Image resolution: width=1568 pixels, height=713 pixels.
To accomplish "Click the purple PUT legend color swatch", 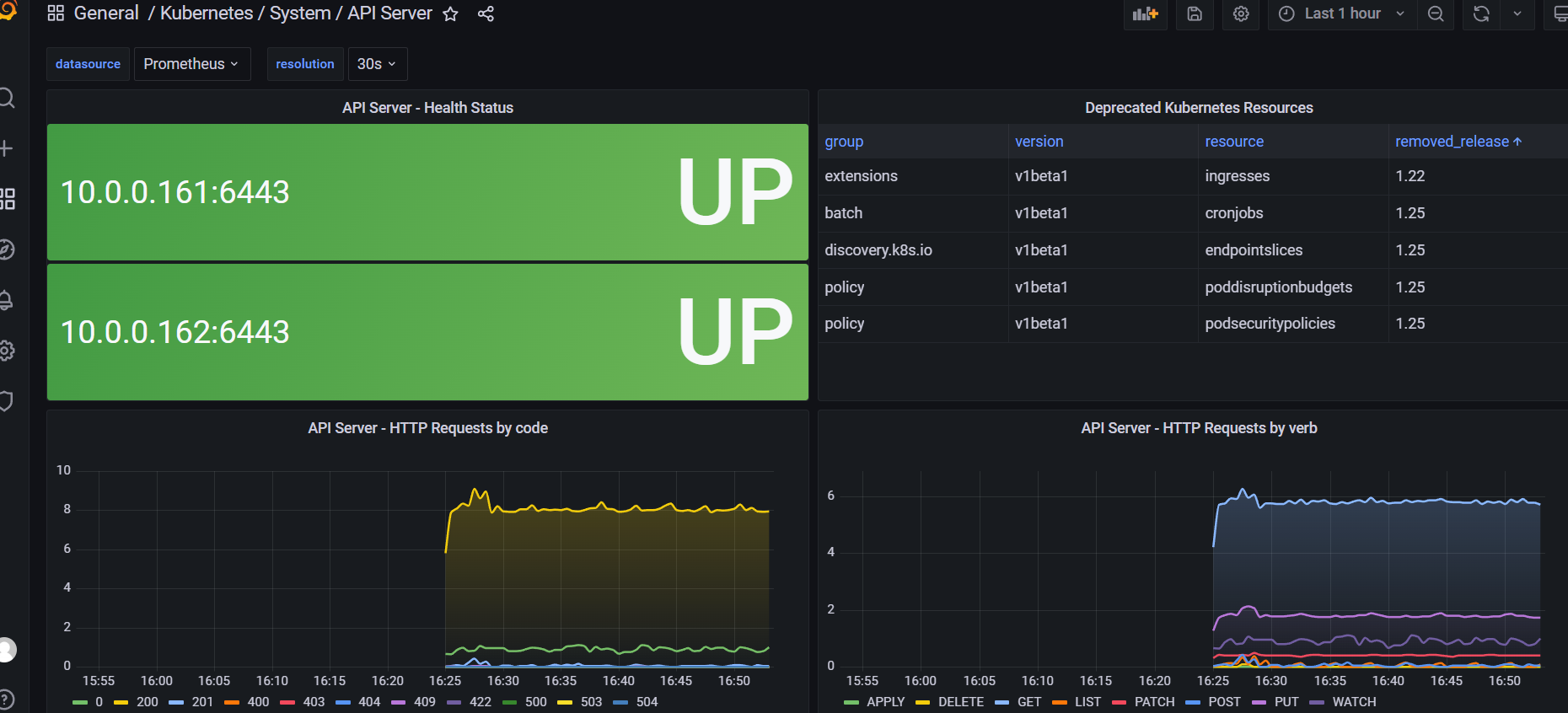I will 1259,702.
